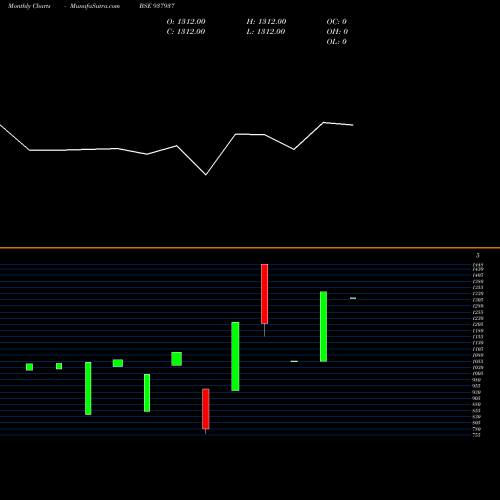Click the white line chart's lowest dip
Viewport: 500px width, 500px height.
pyautogui.click(x=206, y=175)
